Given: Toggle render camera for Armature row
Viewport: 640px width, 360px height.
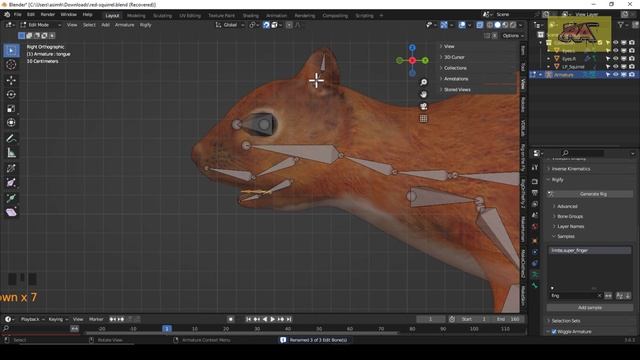Looking at the screenshot, I should point(632,75).
